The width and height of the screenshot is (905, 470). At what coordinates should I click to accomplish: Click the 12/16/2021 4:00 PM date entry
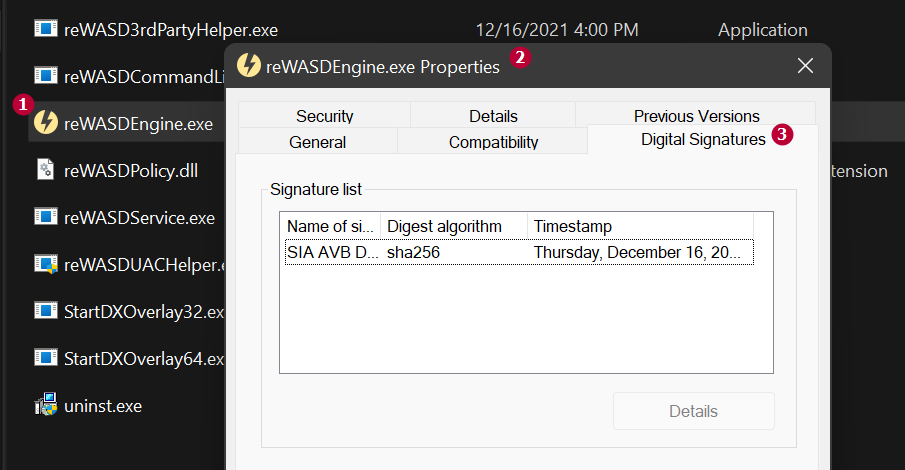557,29
